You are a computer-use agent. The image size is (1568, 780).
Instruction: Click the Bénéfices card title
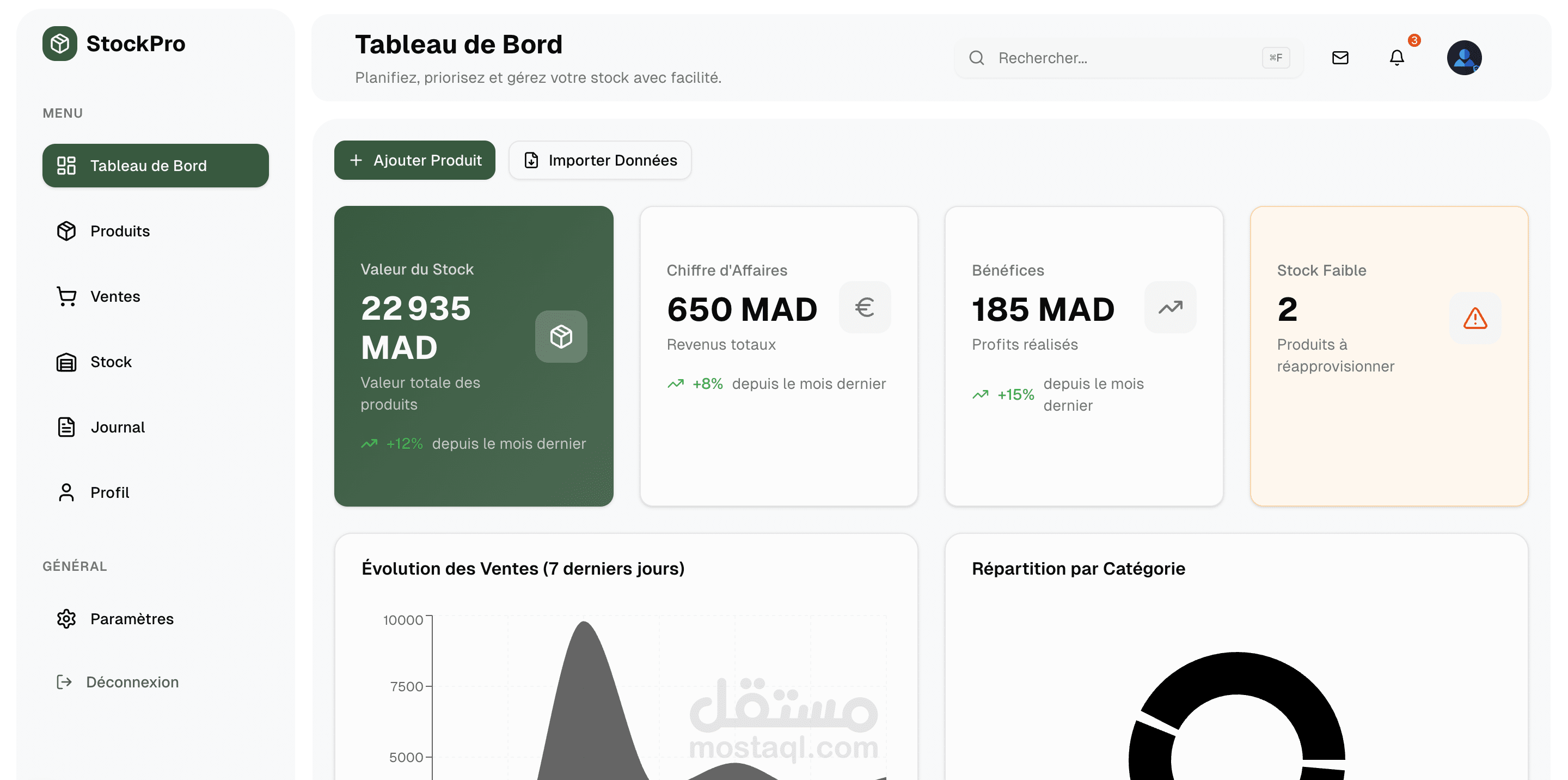pyautogui.click(x=1008, y=270)
